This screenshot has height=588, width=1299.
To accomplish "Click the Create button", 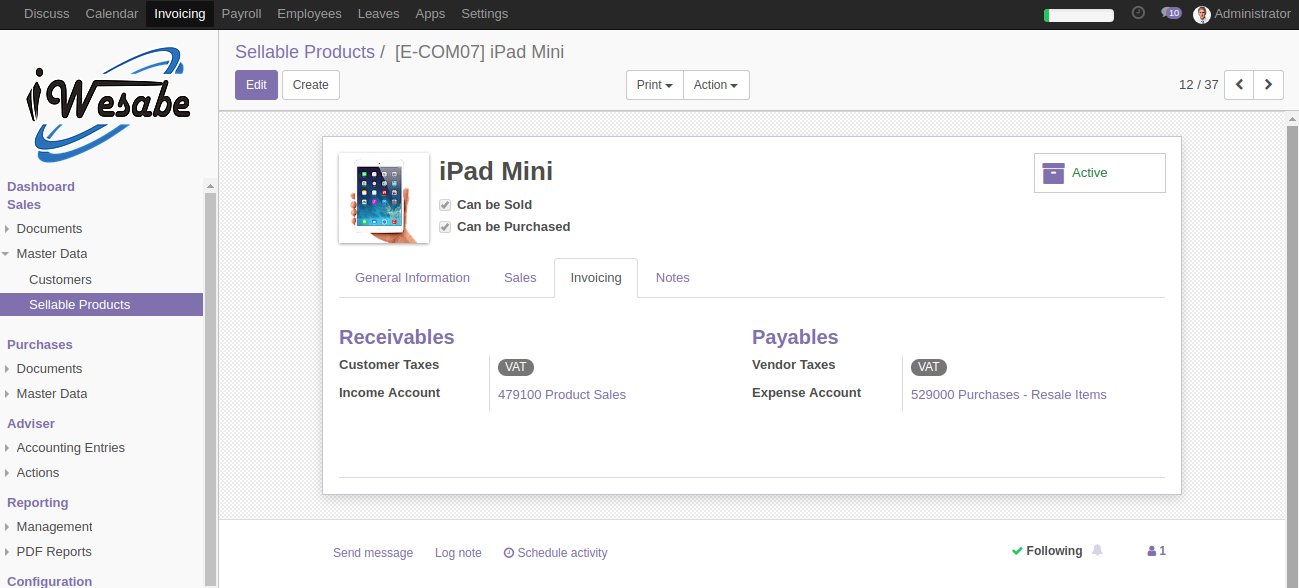I will click(311, 85).
